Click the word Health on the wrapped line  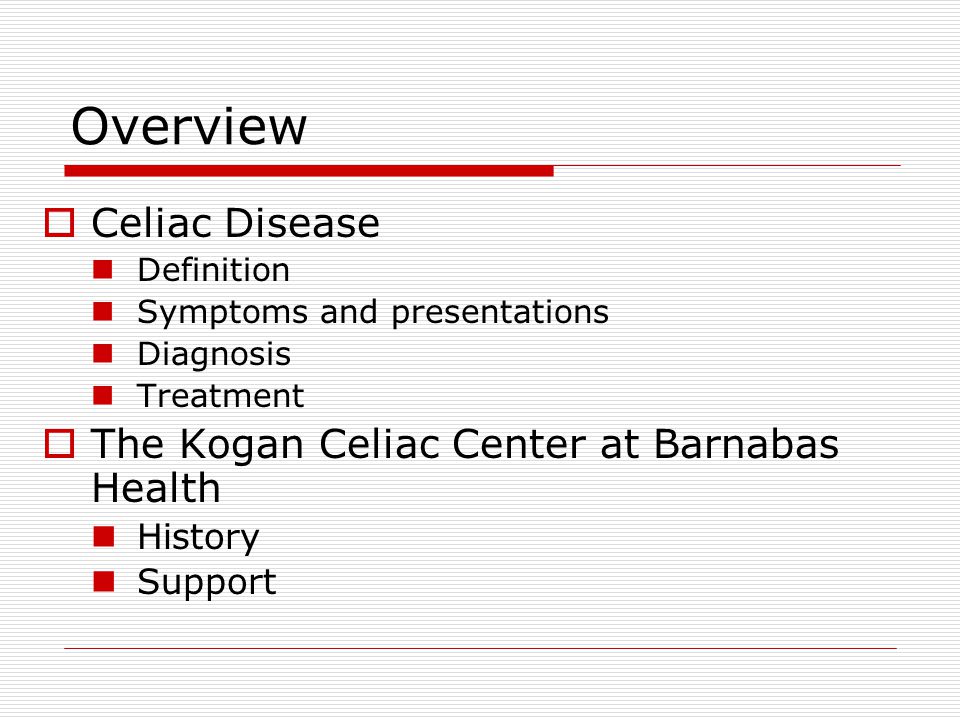pos(156,489)
